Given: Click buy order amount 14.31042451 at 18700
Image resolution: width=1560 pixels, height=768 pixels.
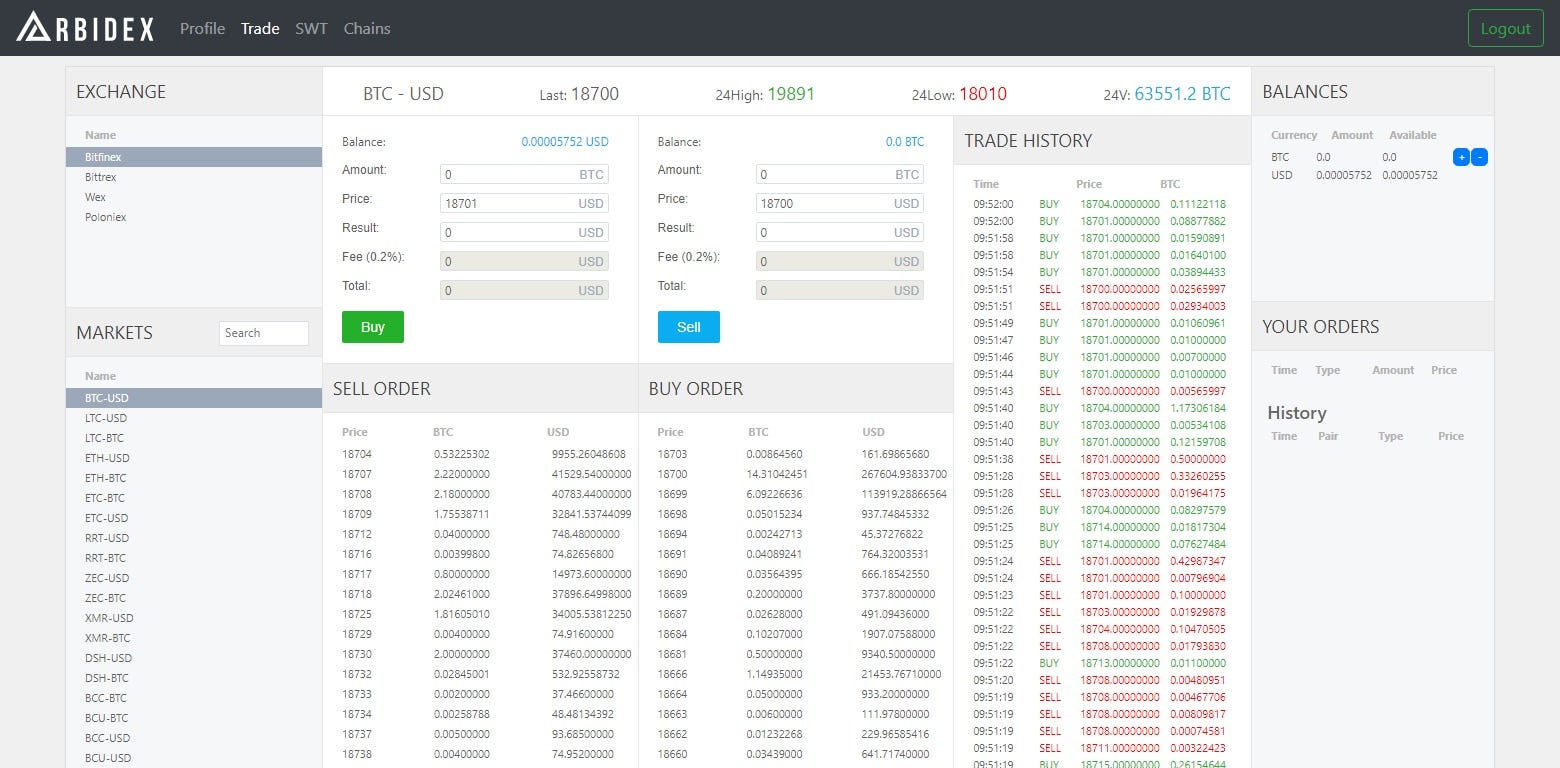Looking at the screenshot, I should (778, 474).
